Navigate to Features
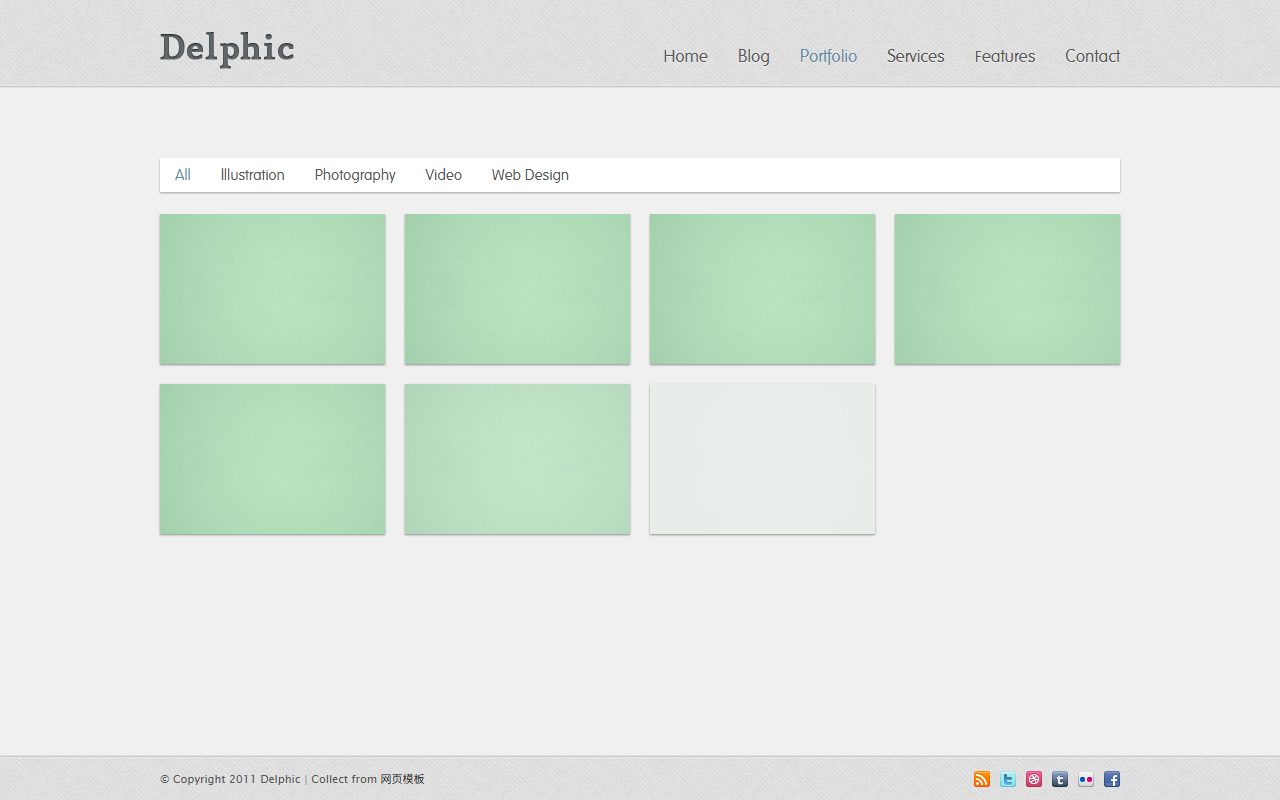The width and height of the screenshot is (1280, 800). coord(1005,56)
